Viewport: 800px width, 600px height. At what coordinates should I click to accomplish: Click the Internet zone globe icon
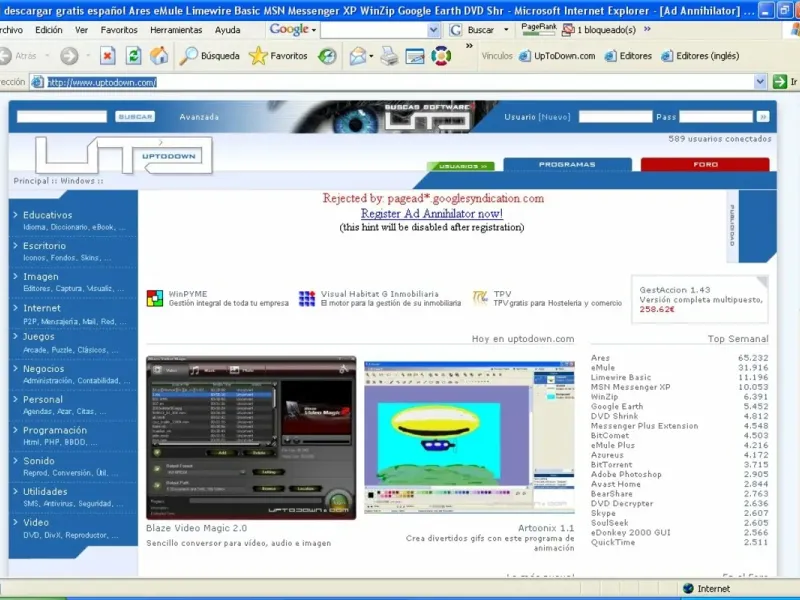688,588
